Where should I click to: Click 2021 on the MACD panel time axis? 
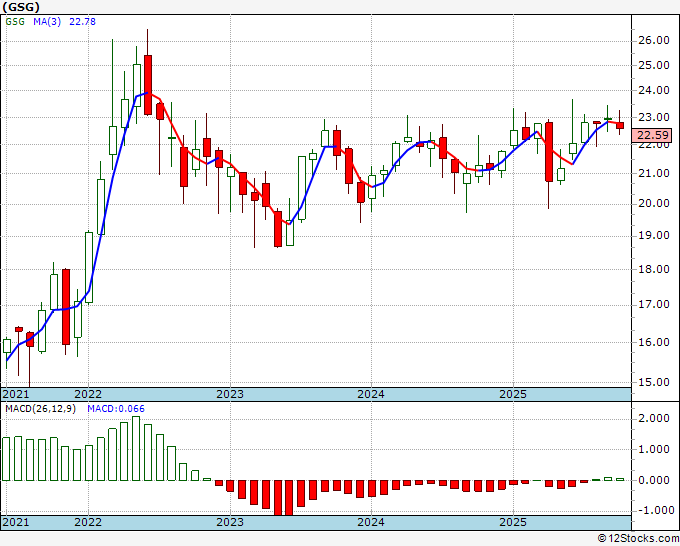[15, 522]
